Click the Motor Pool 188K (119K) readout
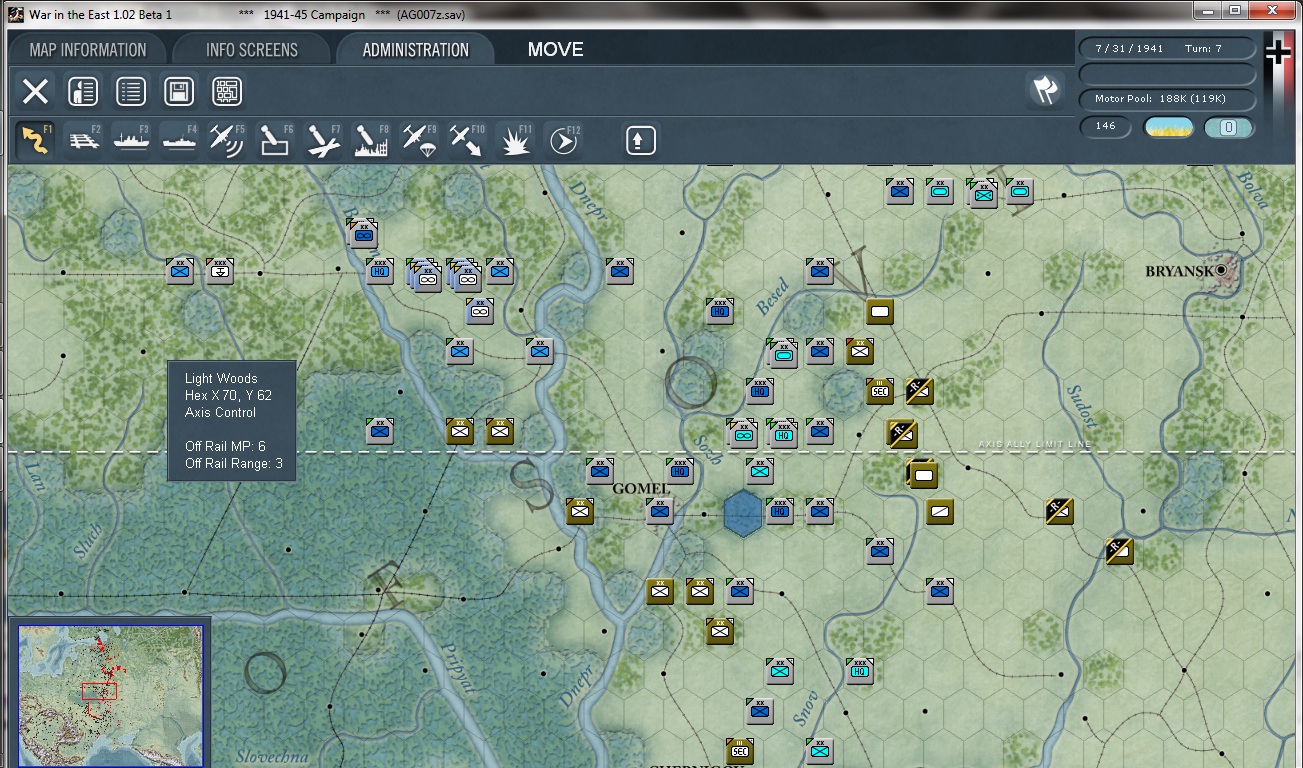This screenshot has height=768, width=1303. pyautogui.click(x=1168, y=99)
